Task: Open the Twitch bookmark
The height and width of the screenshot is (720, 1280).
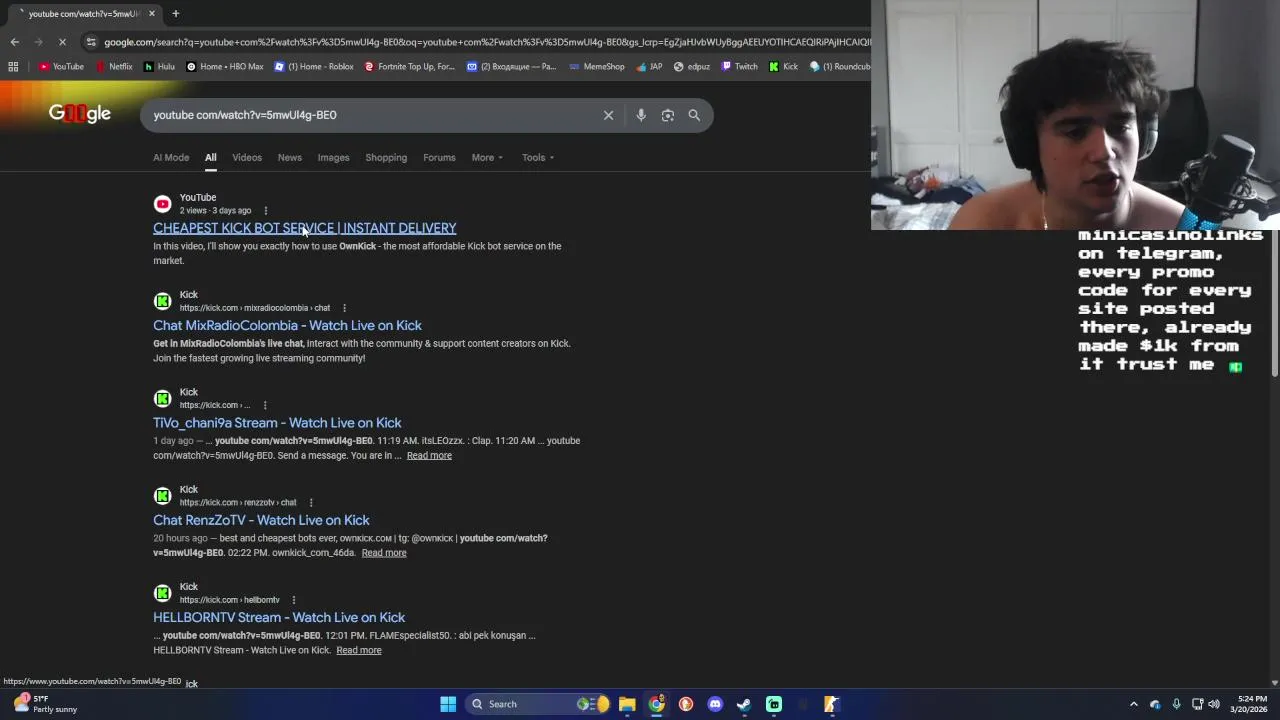Action: click(740, 67)
